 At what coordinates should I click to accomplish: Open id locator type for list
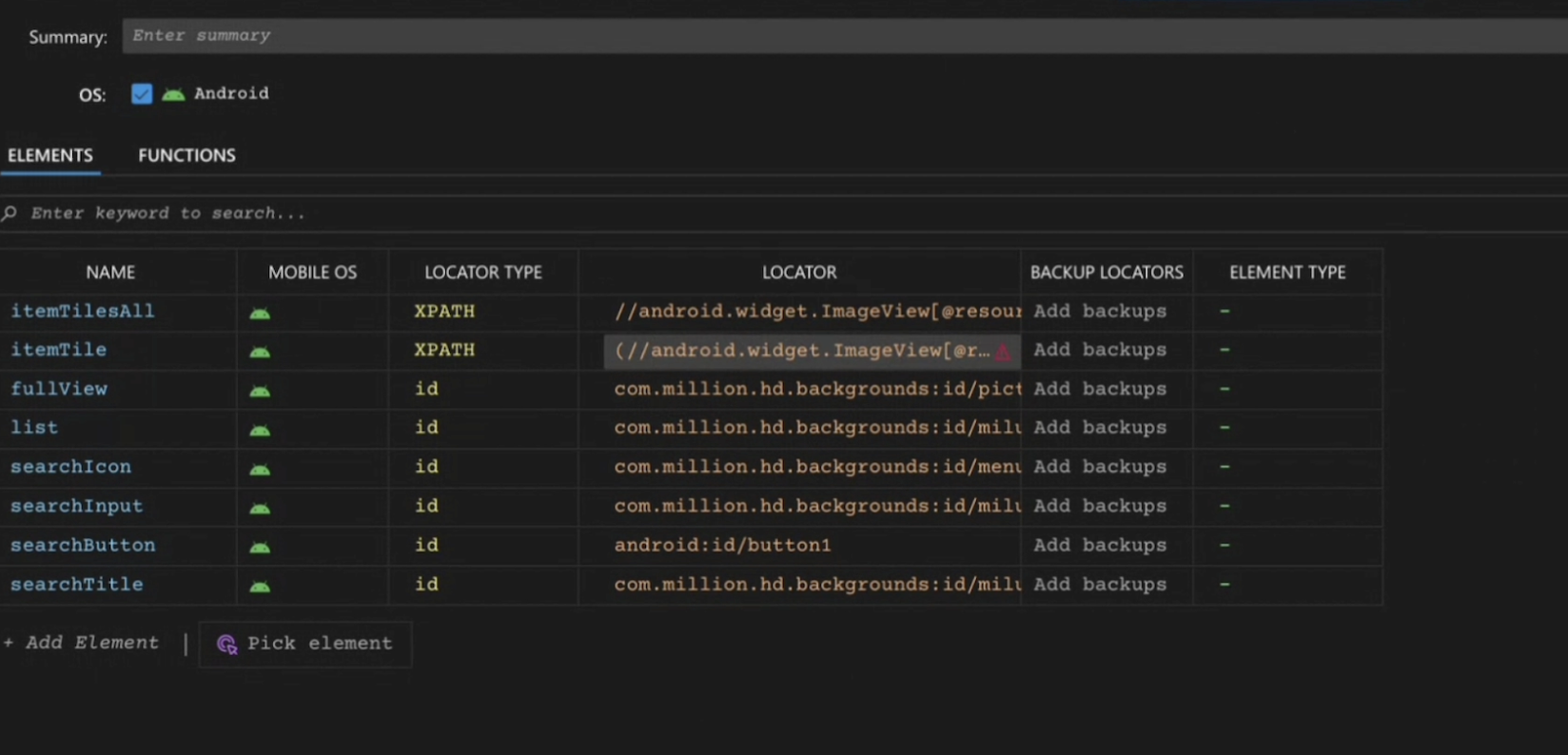(x=426, y=428)
